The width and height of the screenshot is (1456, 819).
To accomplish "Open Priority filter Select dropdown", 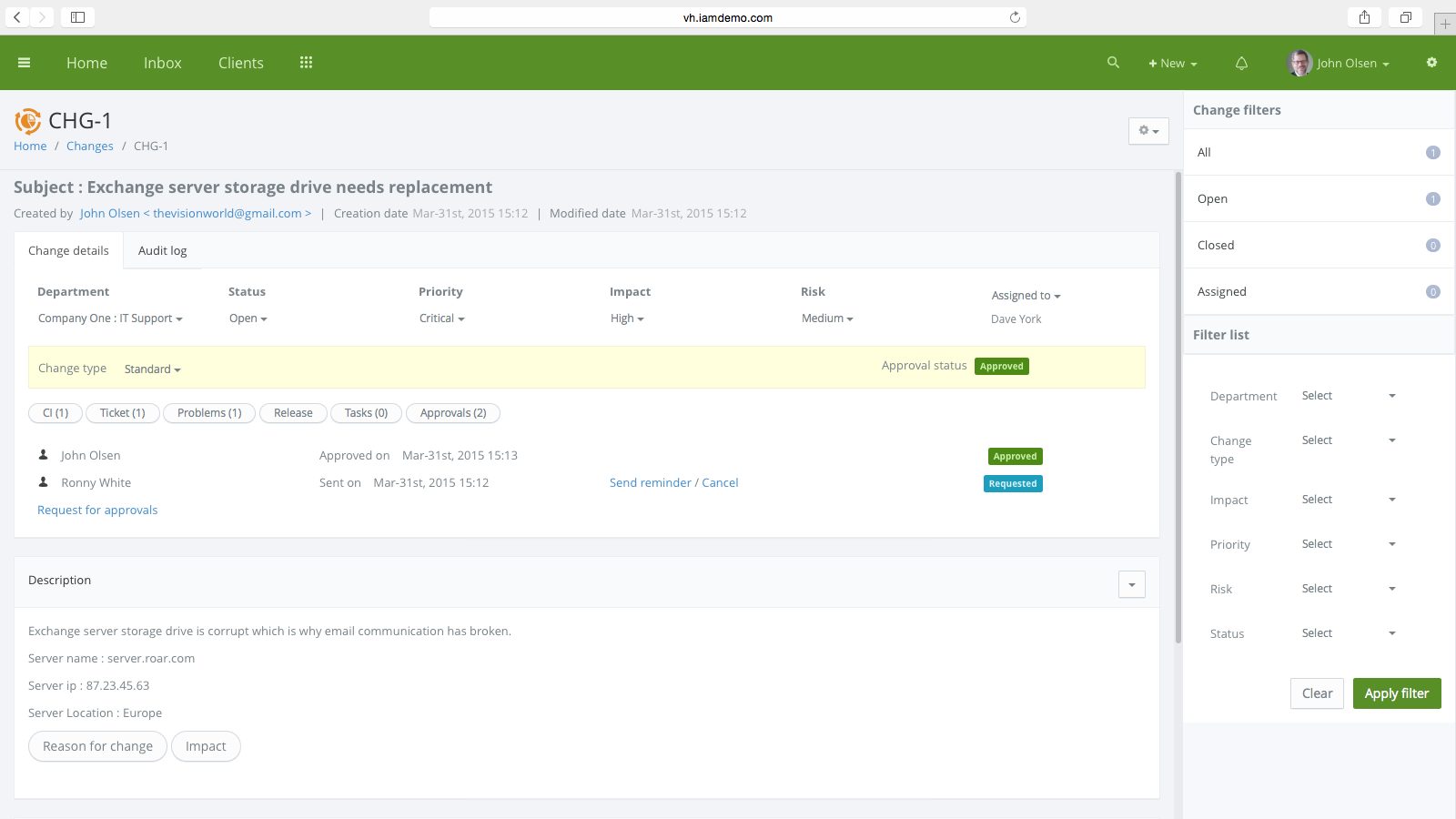I will tap(1349, 544).
